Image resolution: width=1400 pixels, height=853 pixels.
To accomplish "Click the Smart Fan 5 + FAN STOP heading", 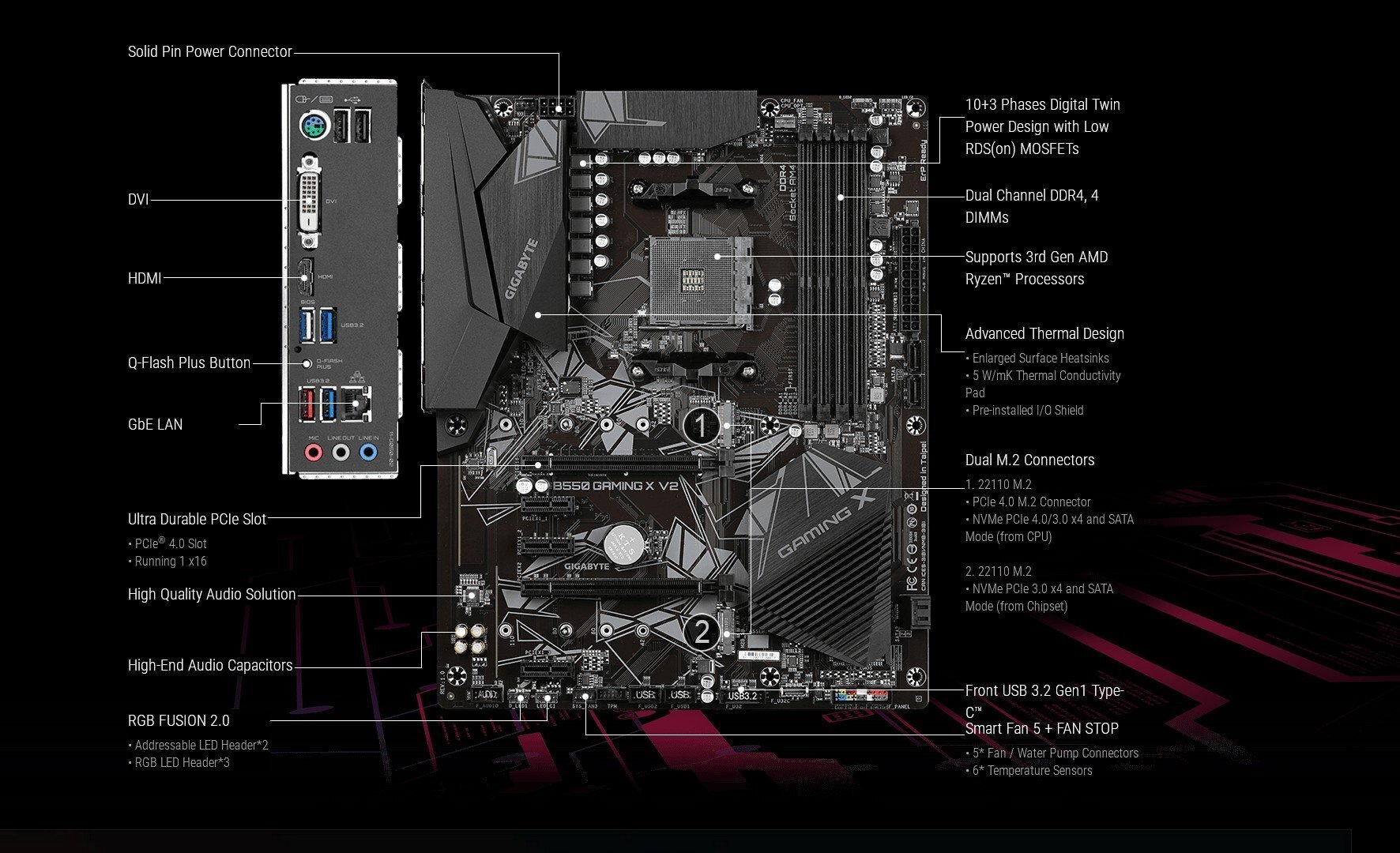I will click(x=1042, y=728).
